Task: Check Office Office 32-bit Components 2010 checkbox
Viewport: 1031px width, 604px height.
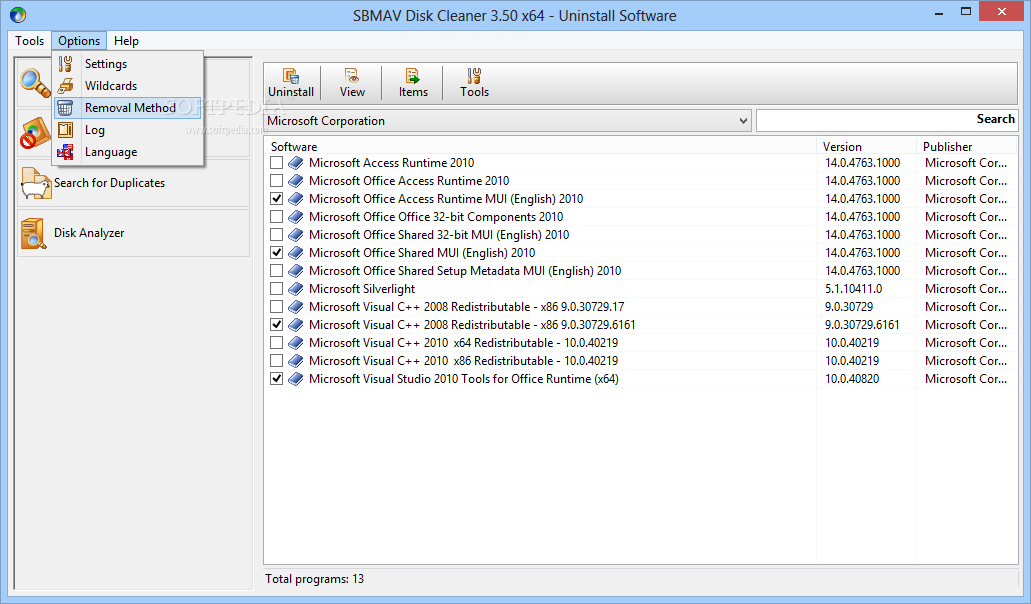Action: [276, 217]
